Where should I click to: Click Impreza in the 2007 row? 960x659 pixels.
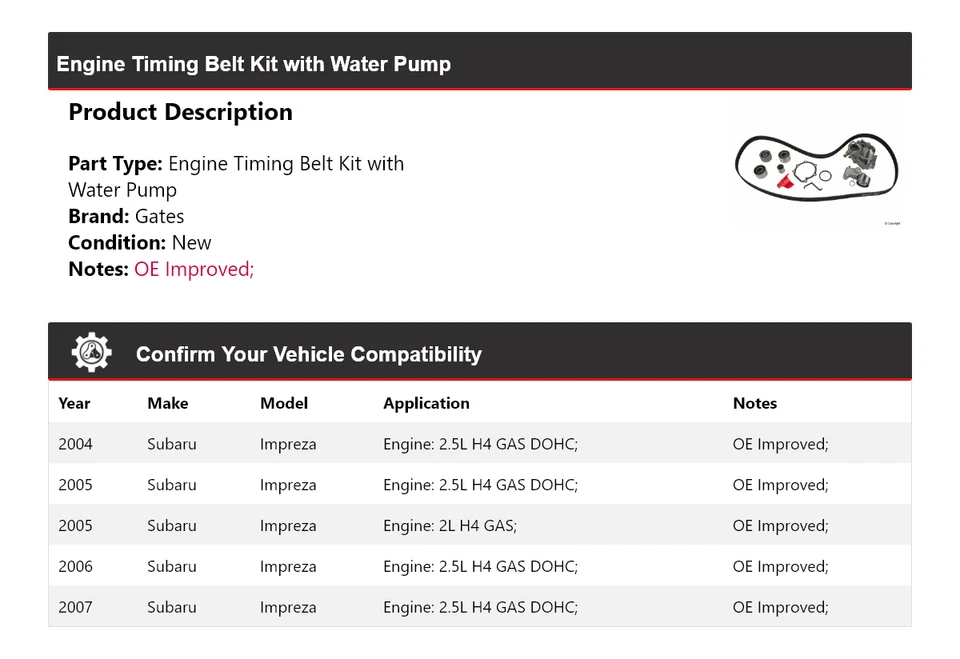[288, 607]
